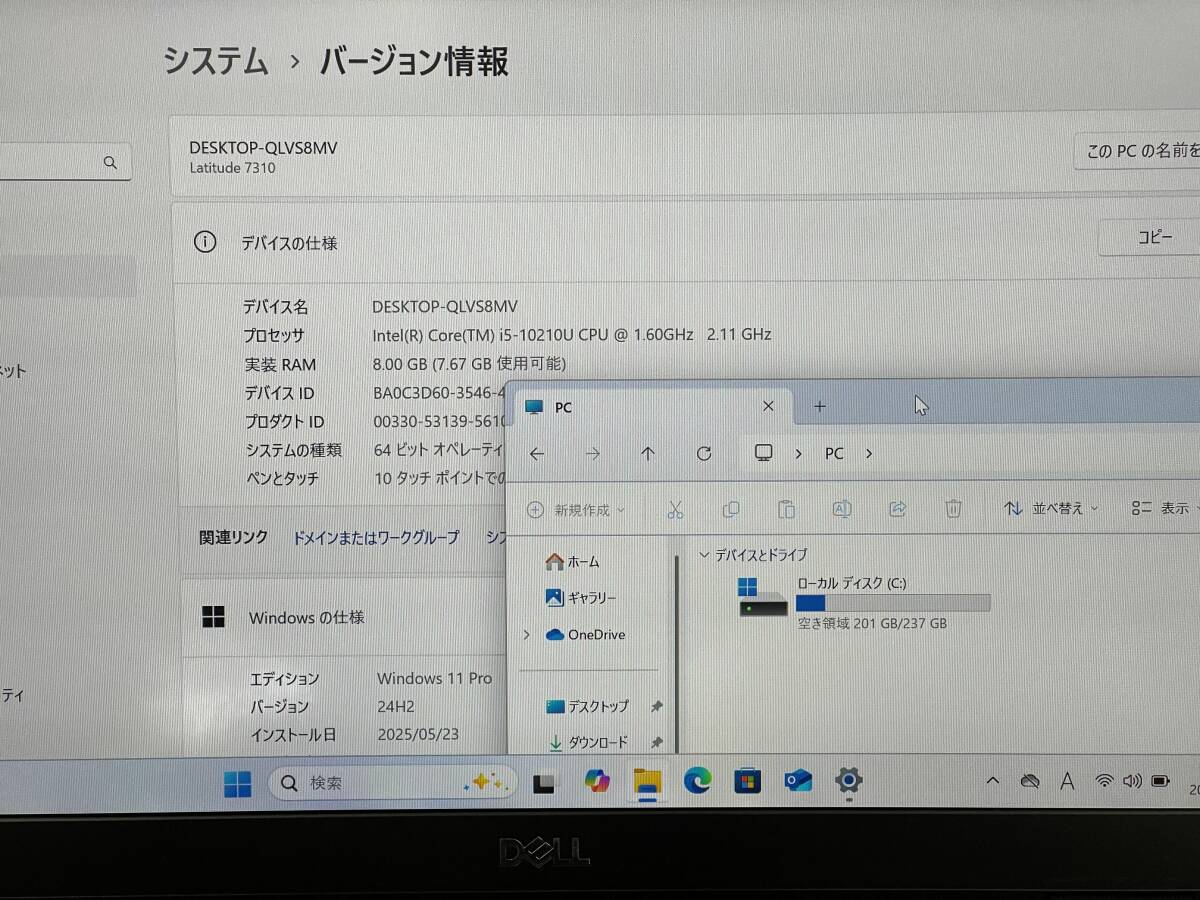Click the search magnifier in Settings sidebar

click(110, 162)
